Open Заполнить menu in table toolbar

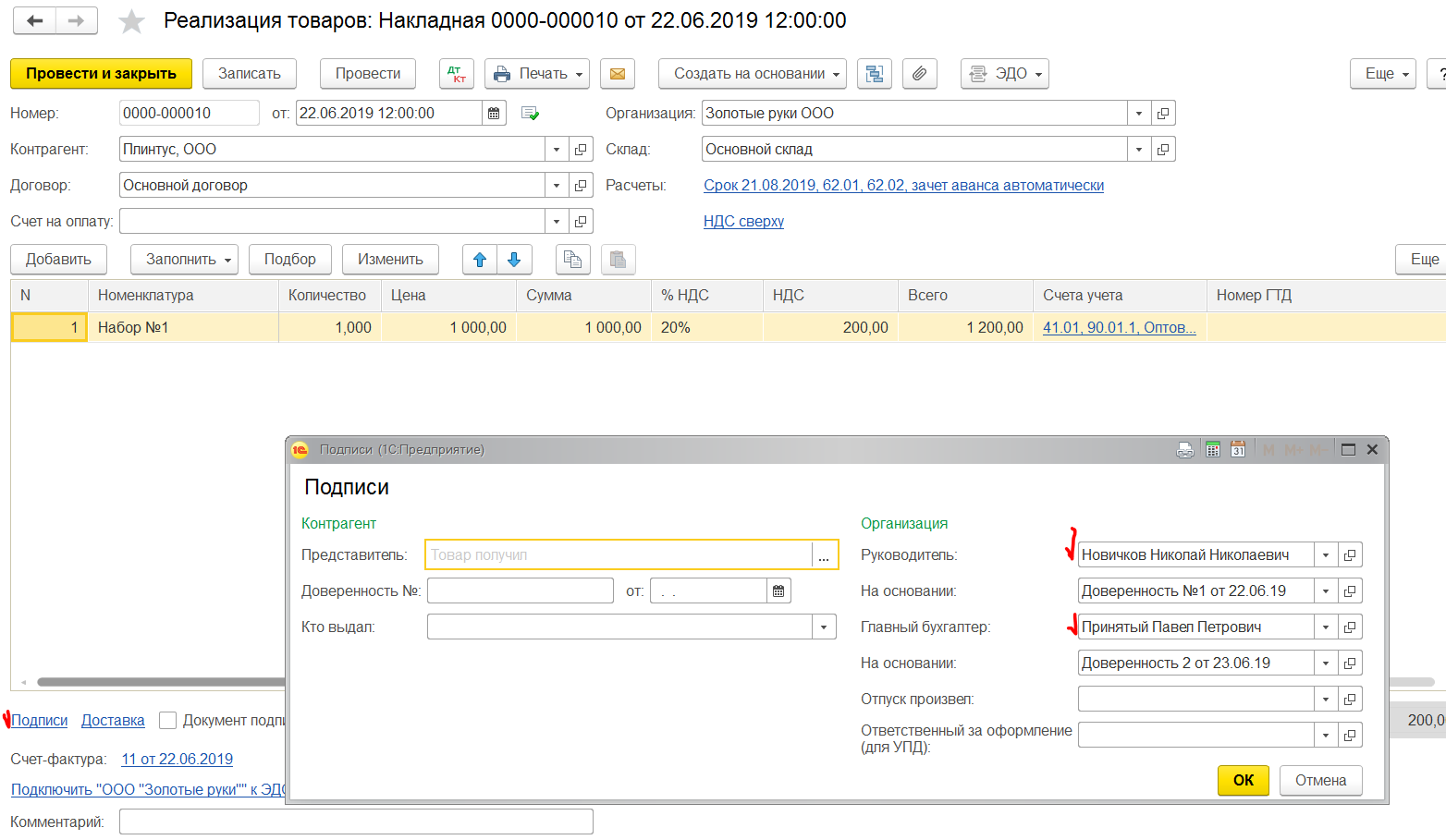coord(185,260)
